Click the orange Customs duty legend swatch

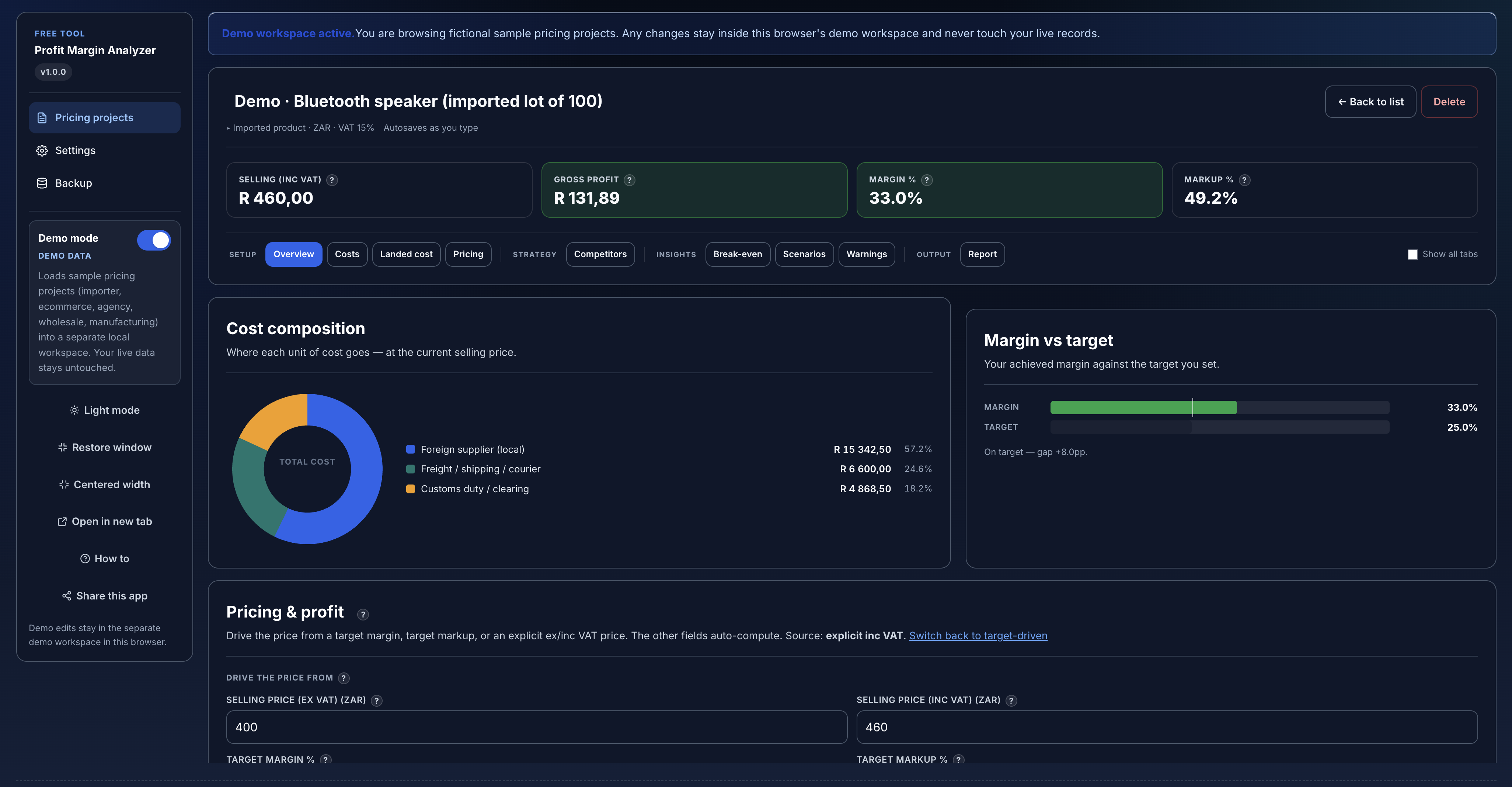pos(410,489)
